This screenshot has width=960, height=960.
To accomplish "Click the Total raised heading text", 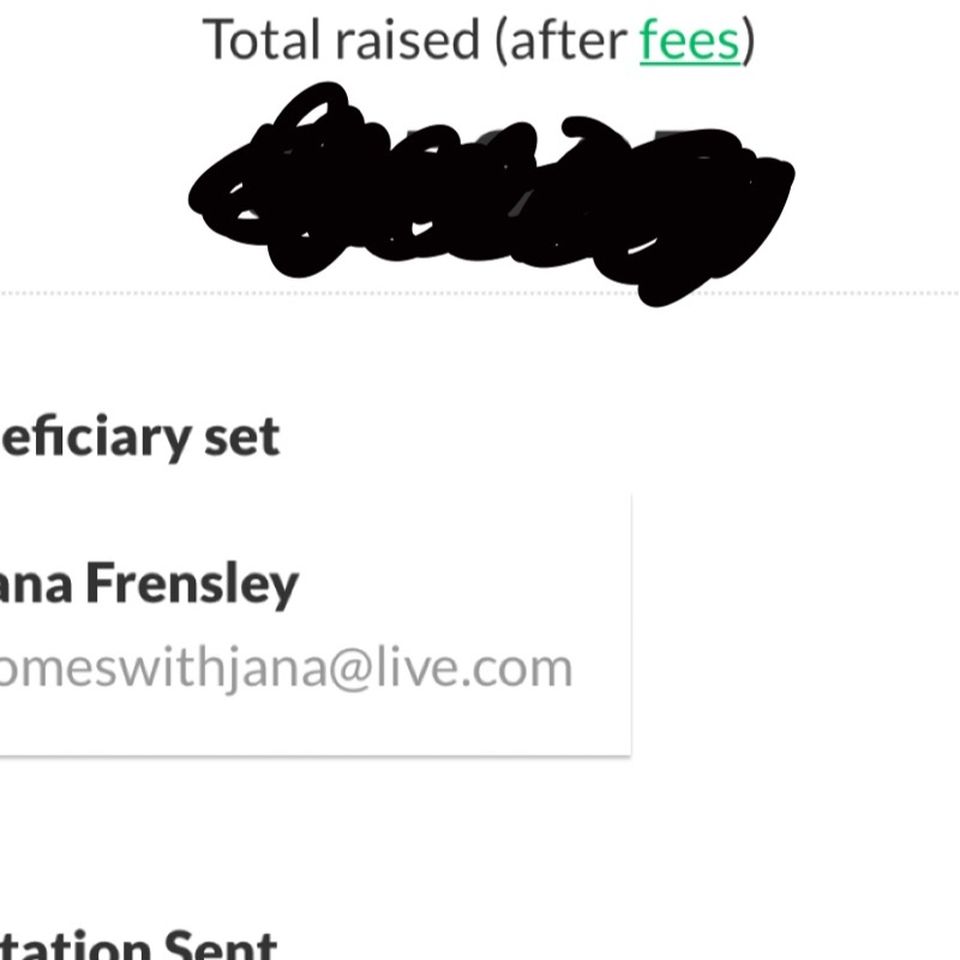I will pyautogui.click(x=479, y=40).
